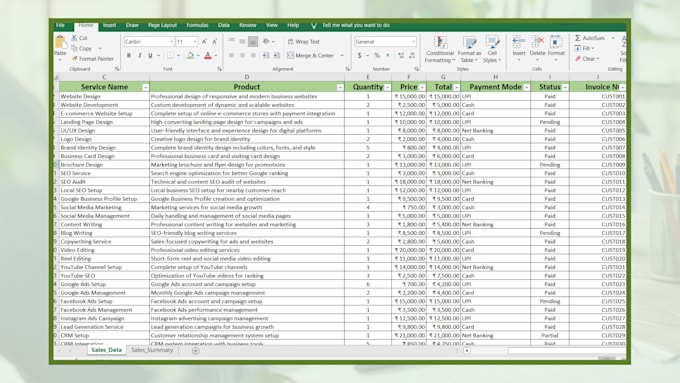The width and height of the screenshot is (680, 383).
Task: Click the Copy icon
Action: 74,48
